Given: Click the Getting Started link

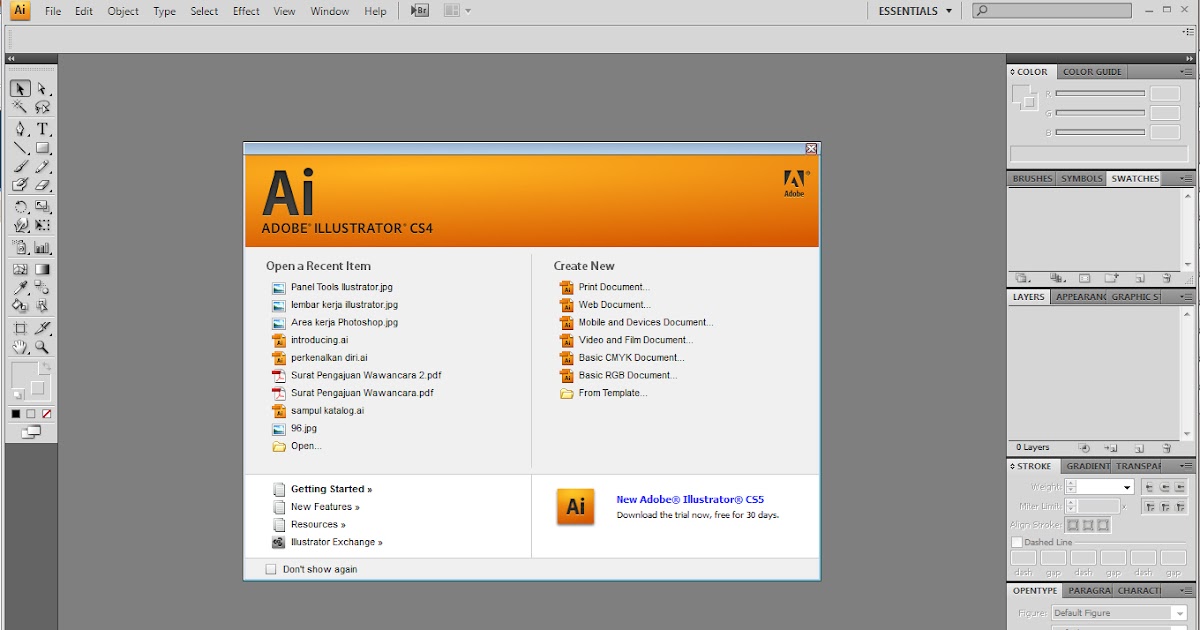Looking at the screenshot, I should click(x=331, y=489).
